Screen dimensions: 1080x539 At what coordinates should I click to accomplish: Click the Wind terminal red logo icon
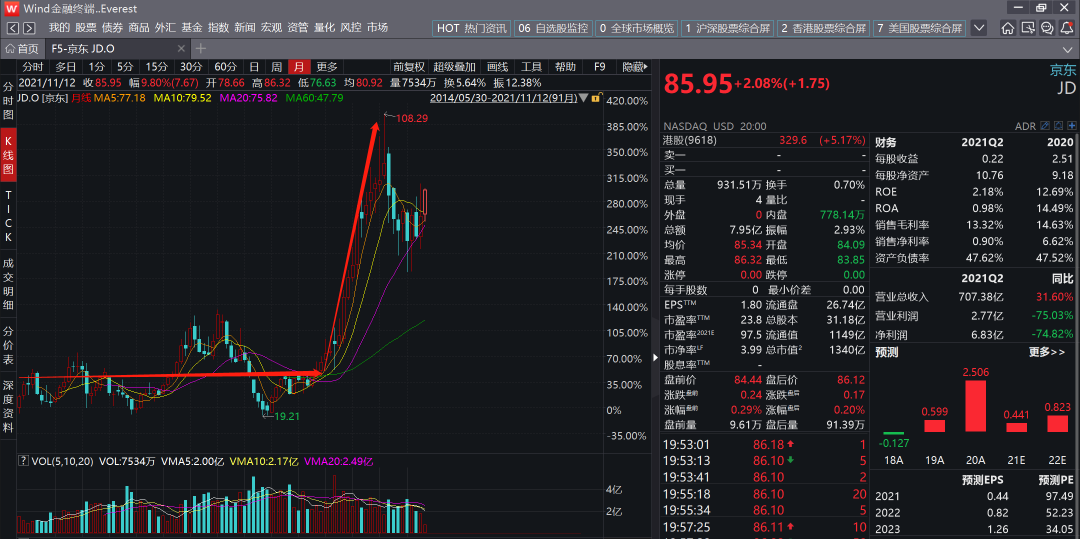click(x=10, y=8)
